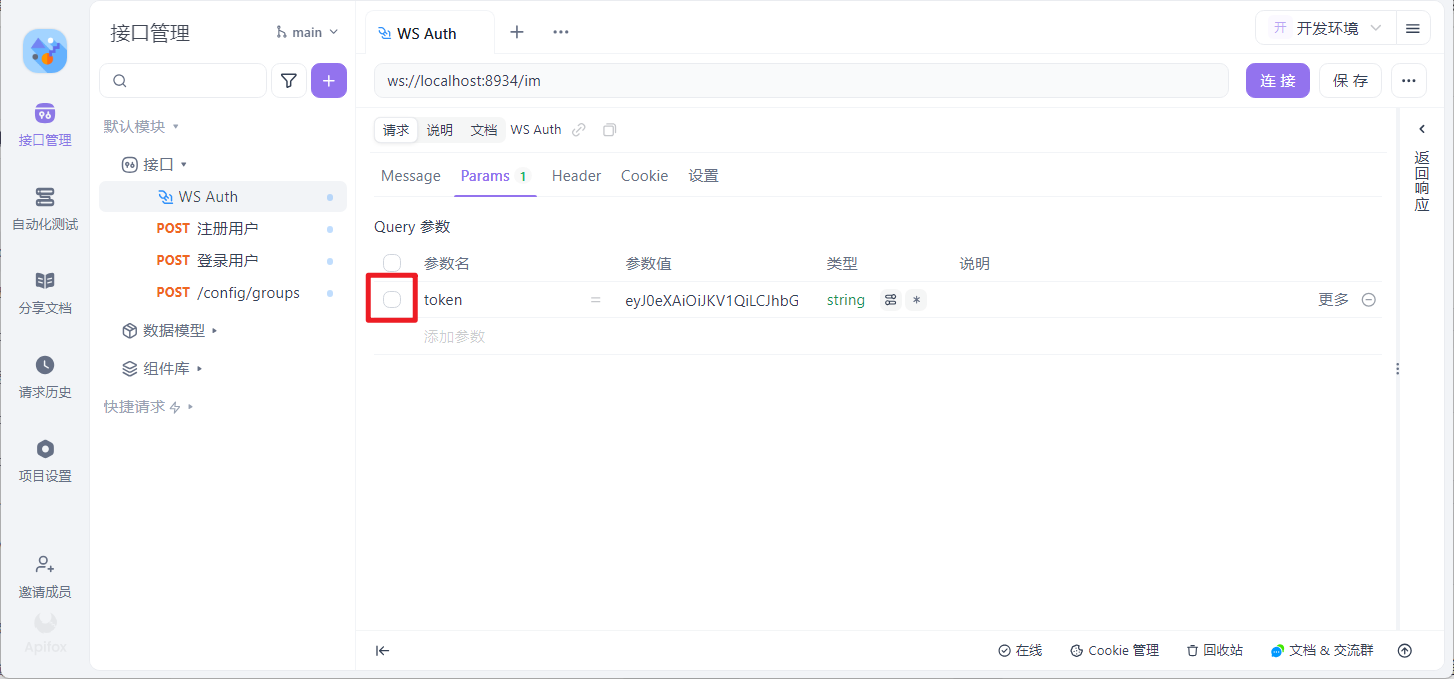
Task: Open the 接口管理 sidebar section
Action: click(x=45, y=125)
